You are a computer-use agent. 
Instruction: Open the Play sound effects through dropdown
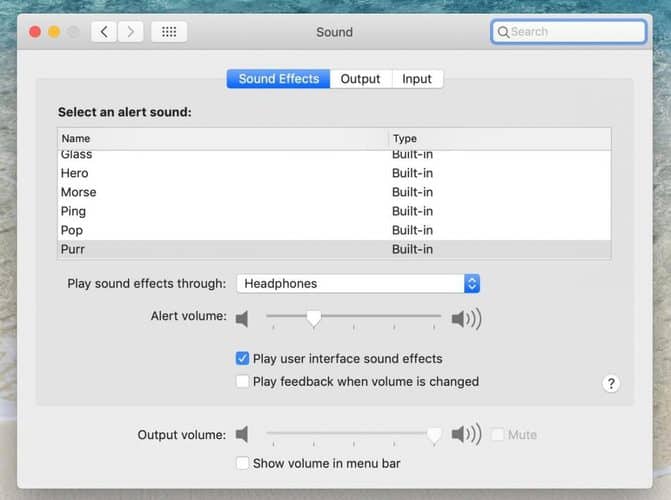[x=358, y=283]
